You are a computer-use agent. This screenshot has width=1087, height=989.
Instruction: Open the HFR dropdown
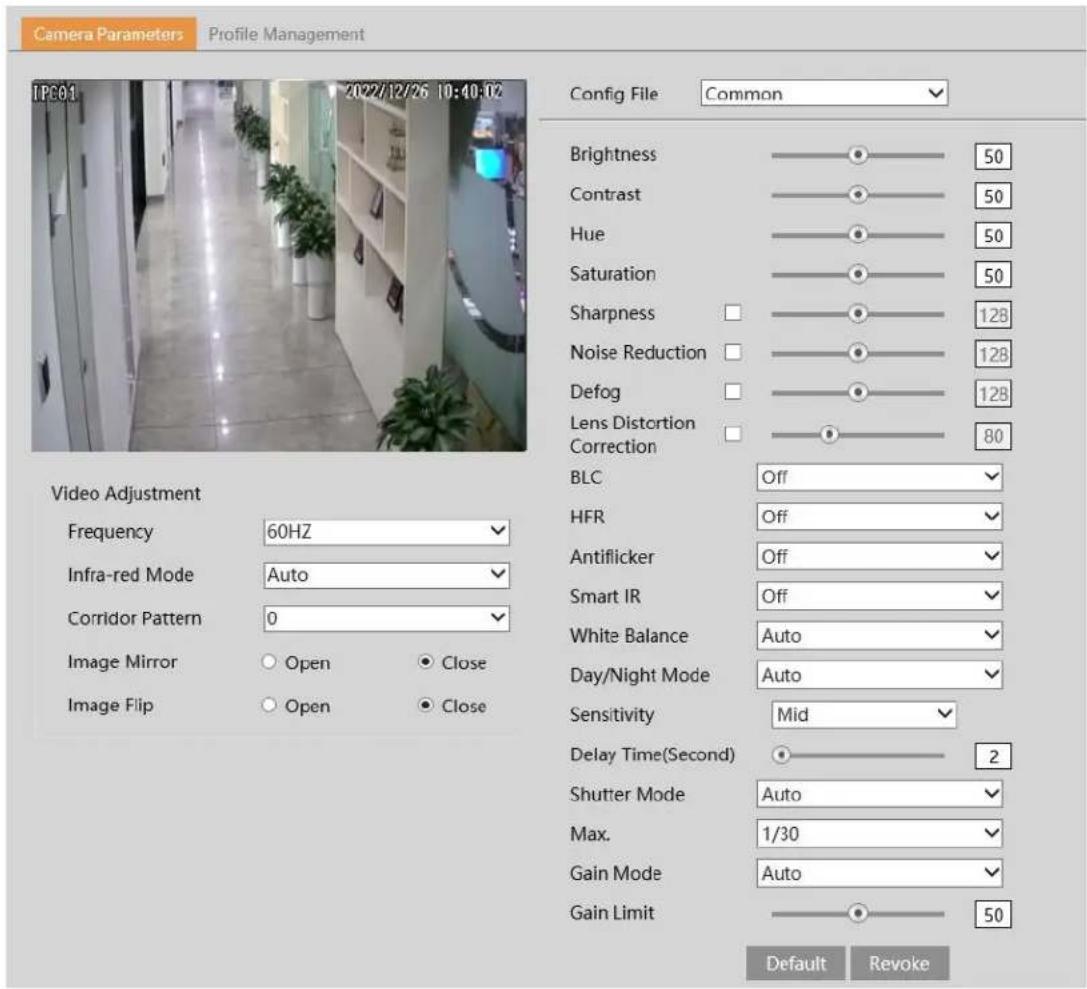pyautogui.click(x=879, y=516)
